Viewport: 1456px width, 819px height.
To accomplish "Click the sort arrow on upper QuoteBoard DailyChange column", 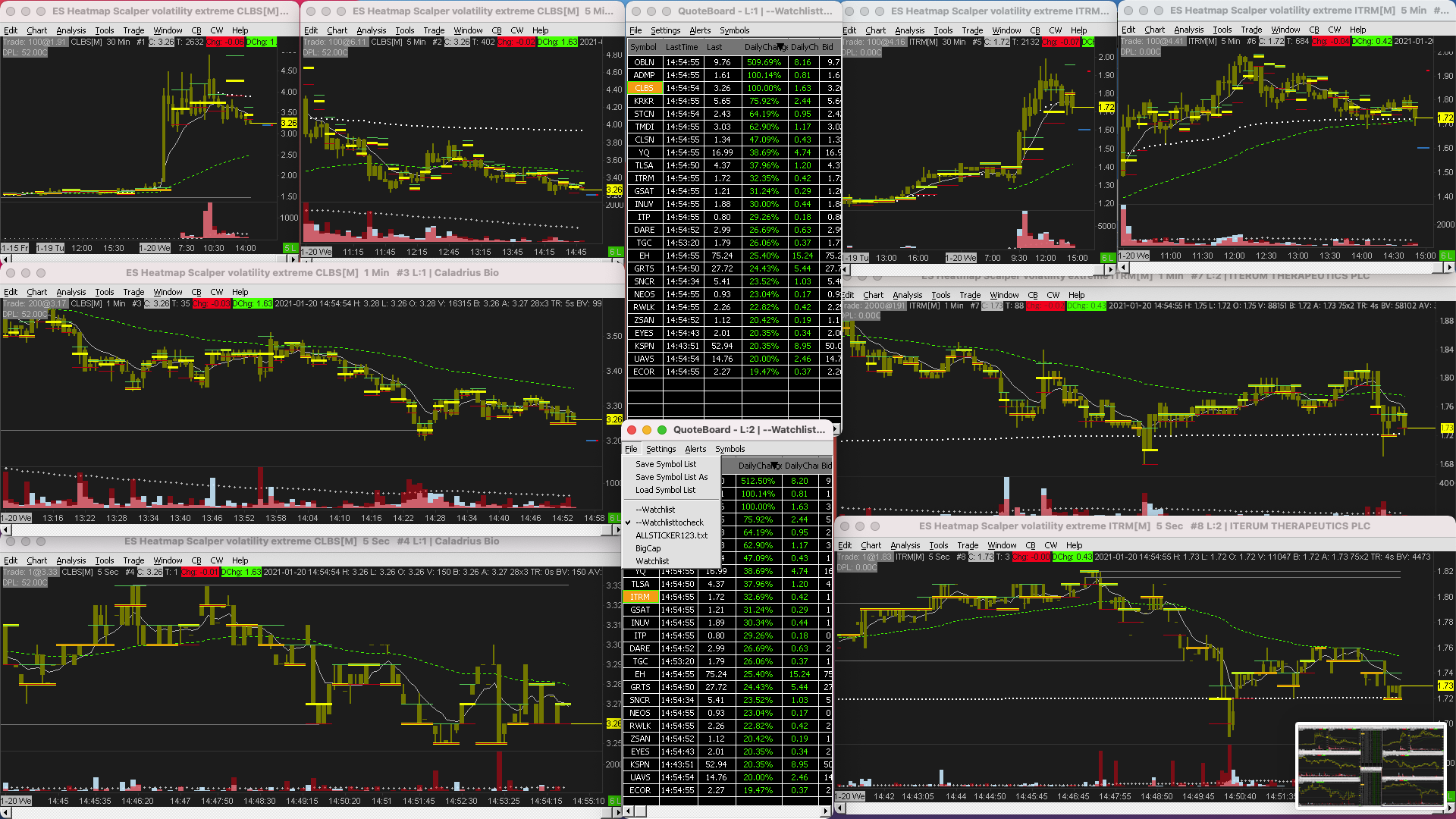I will coord(780,47).
